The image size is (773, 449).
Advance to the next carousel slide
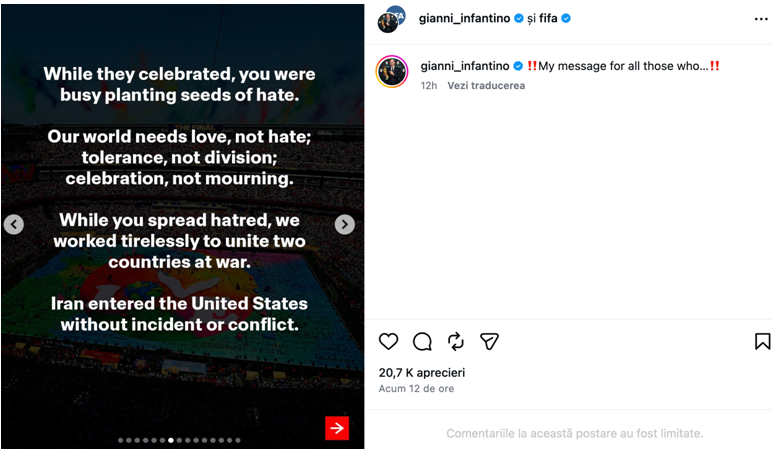[x=345, y=225]
